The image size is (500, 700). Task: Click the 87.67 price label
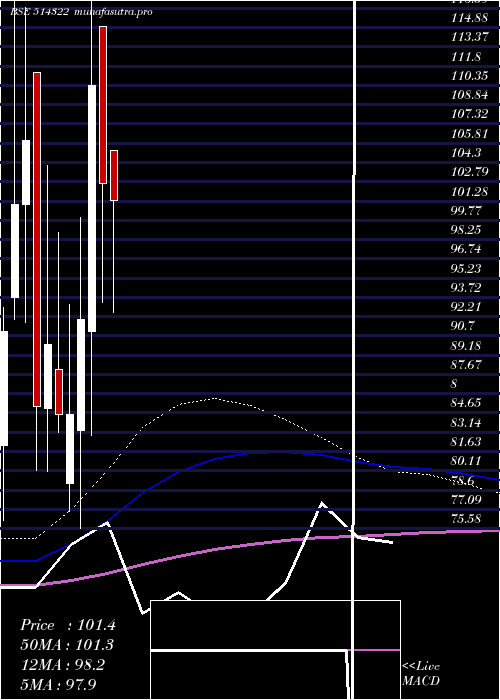tap(466, 365)
